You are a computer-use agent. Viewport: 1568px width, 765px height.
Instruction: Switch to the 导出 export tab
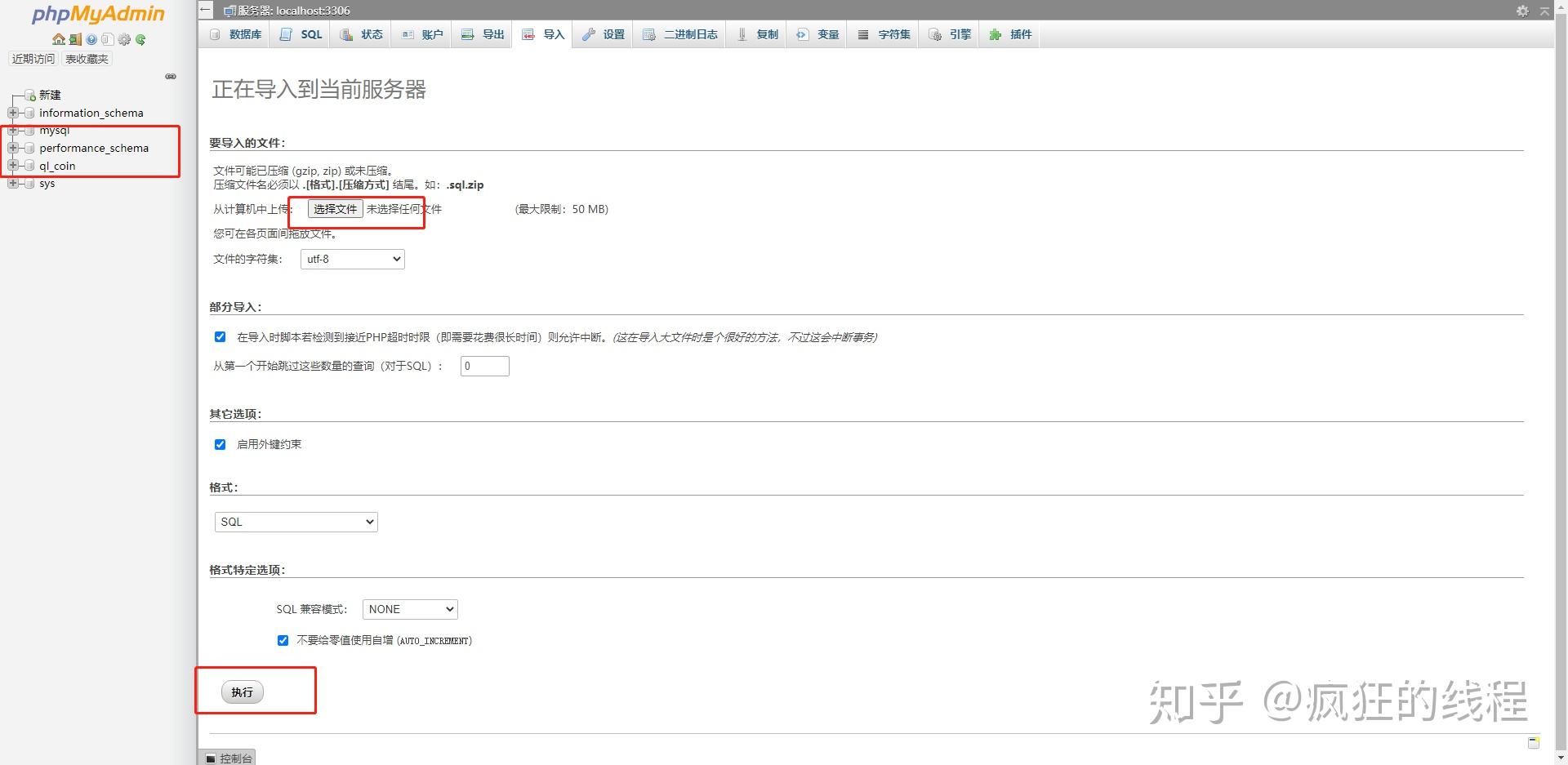[x=483, y=34]
